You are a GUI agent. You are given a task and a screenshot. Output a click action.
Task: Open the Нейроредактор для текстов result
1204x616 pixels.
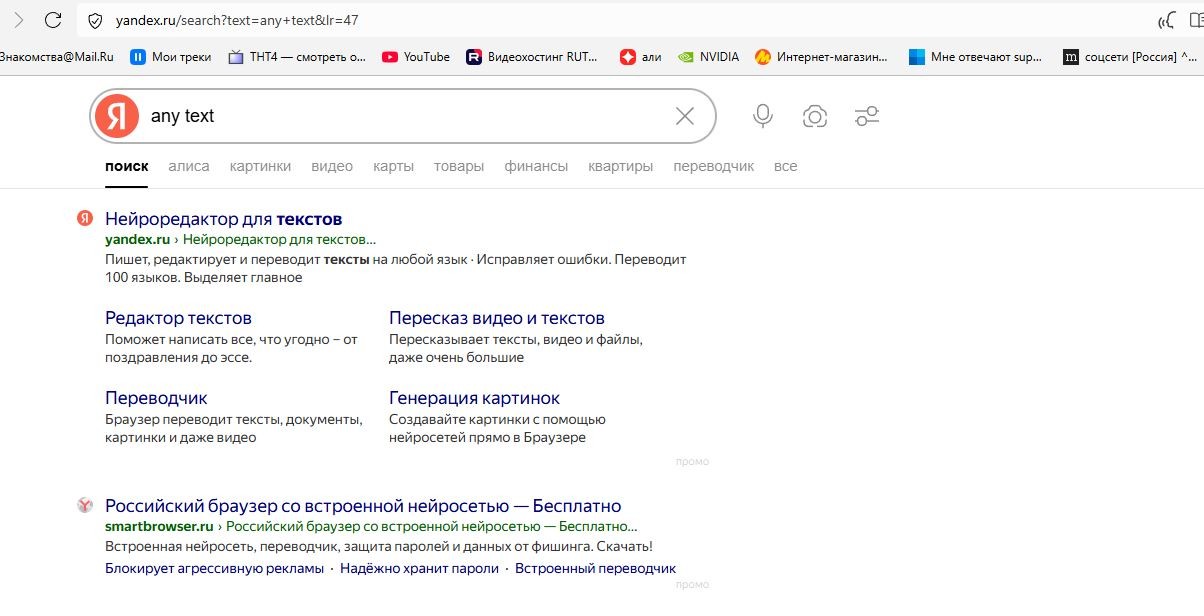(x=223, y=219)
